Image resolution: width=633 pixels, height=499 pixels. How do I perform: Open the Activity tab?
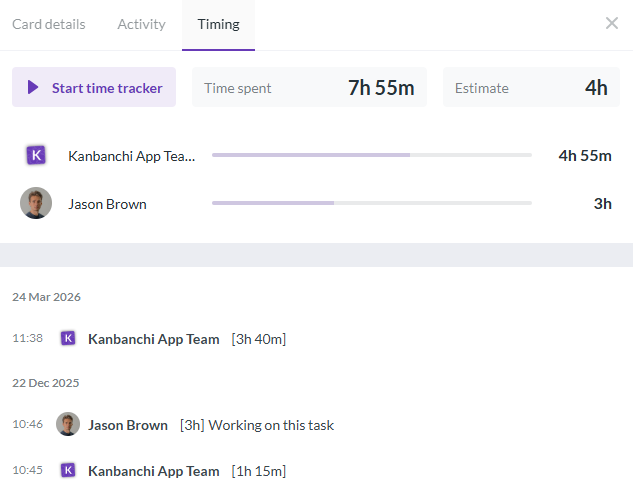141,24
